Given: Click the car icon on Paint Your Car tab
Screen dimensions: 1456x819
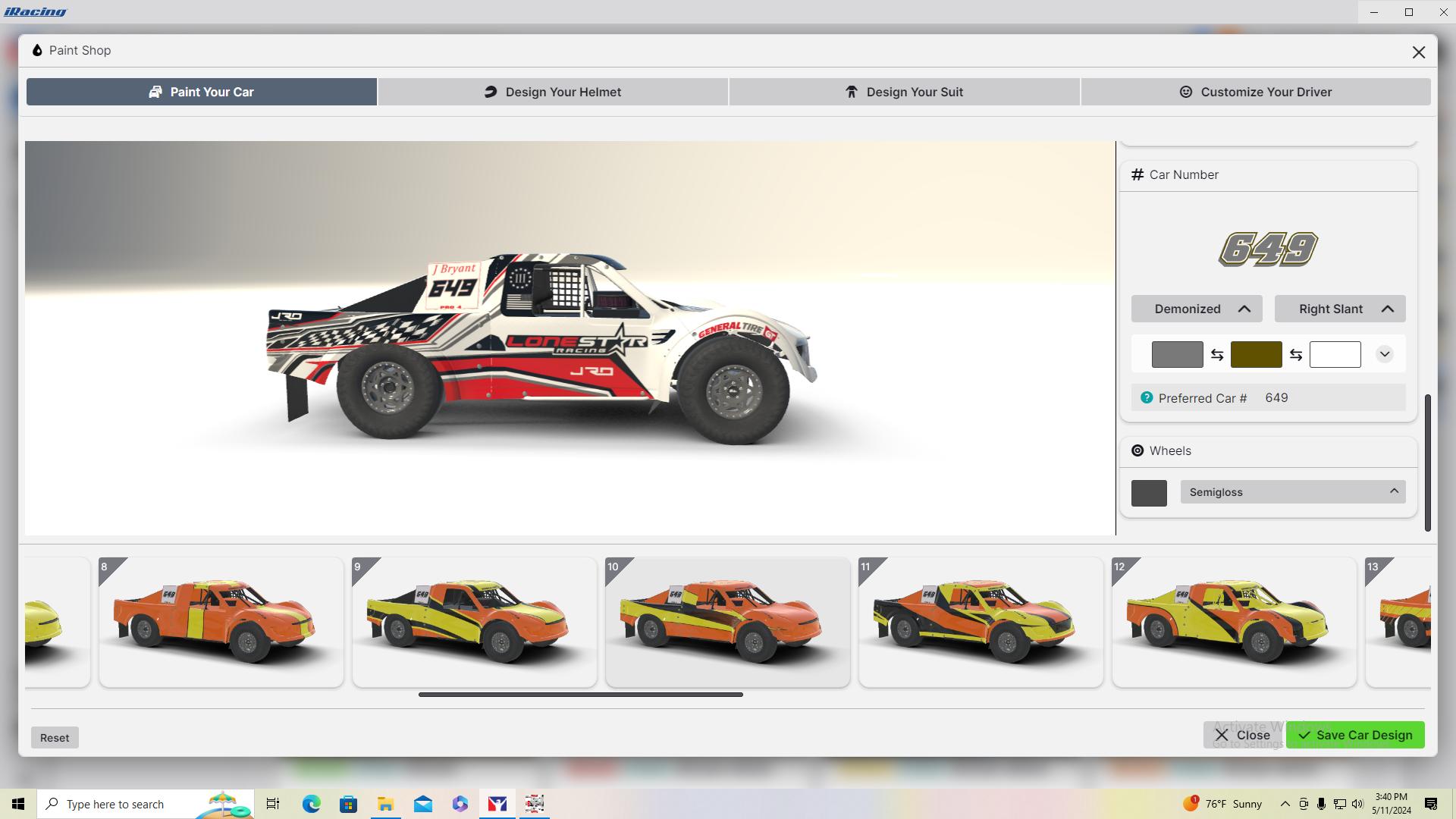Looking at the screenshot, I should [155, 92].
